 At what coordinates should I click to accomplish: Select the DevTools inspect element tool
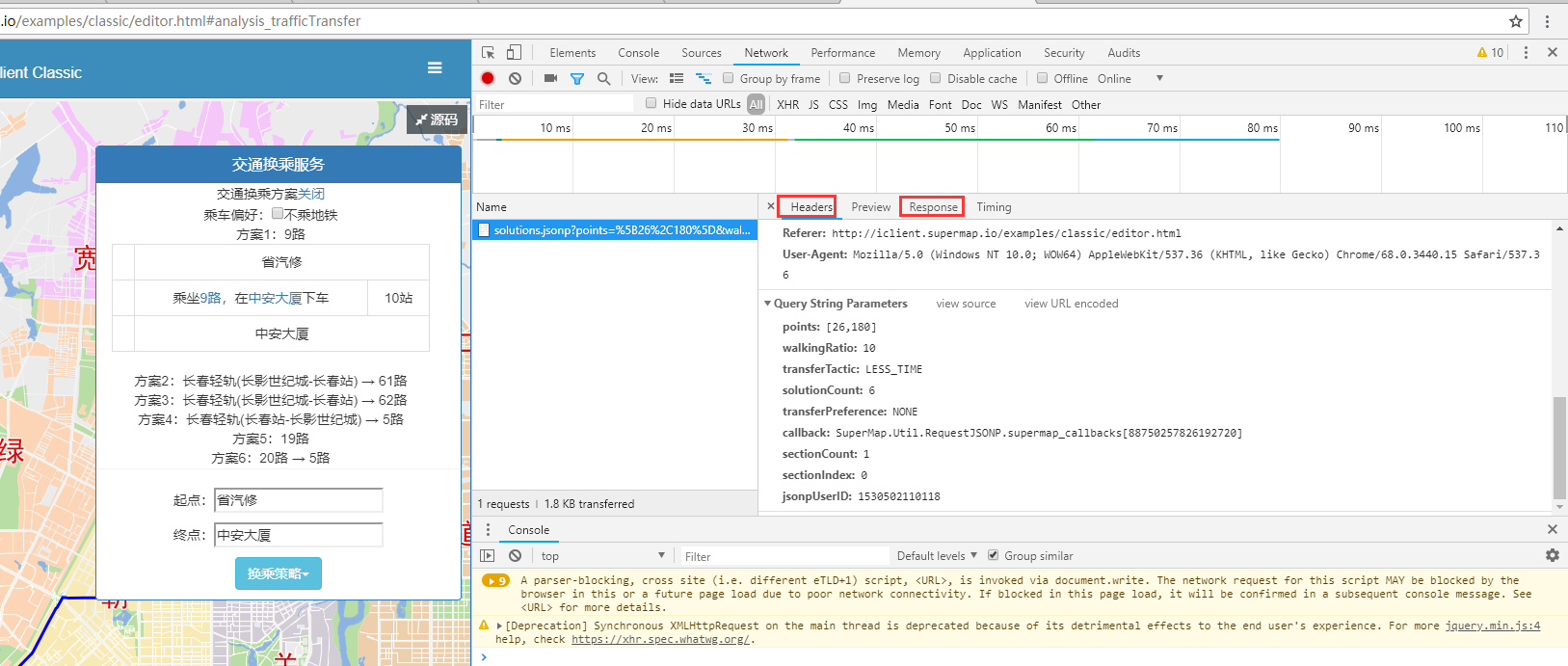pyautogui.click(x=489, y=53)
